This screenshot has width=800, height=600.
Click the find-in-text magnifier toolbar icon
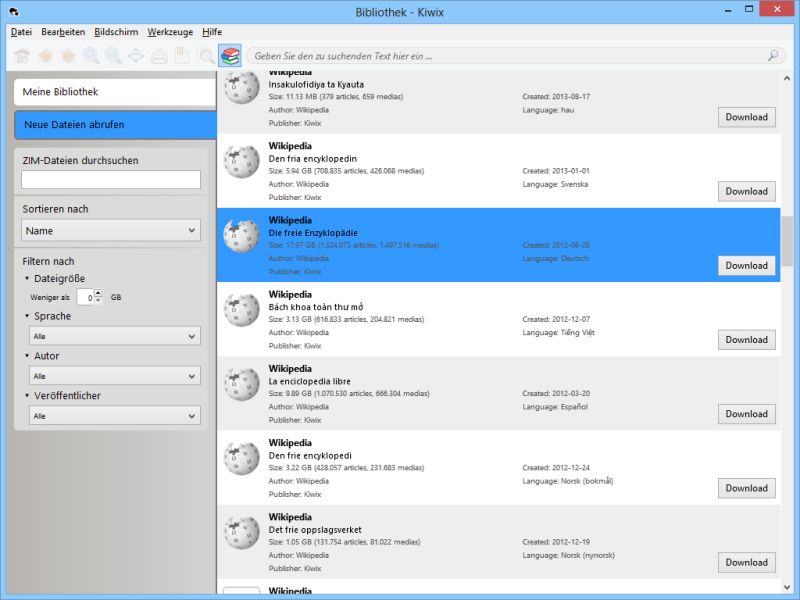click(x=206, y=56)
